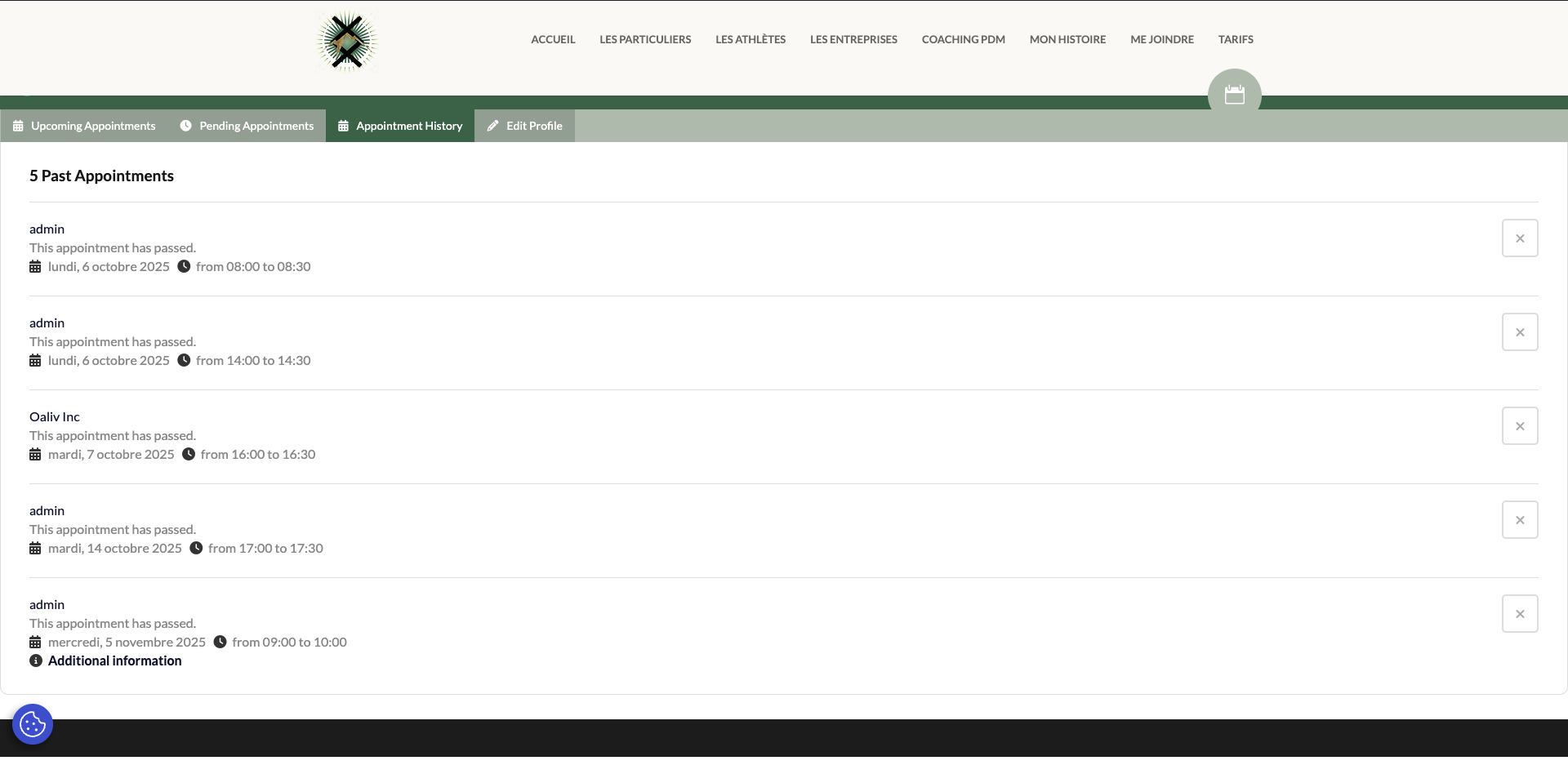Click the 5 Past Appointments heading
1568x774 pixels.
[101, 176]
